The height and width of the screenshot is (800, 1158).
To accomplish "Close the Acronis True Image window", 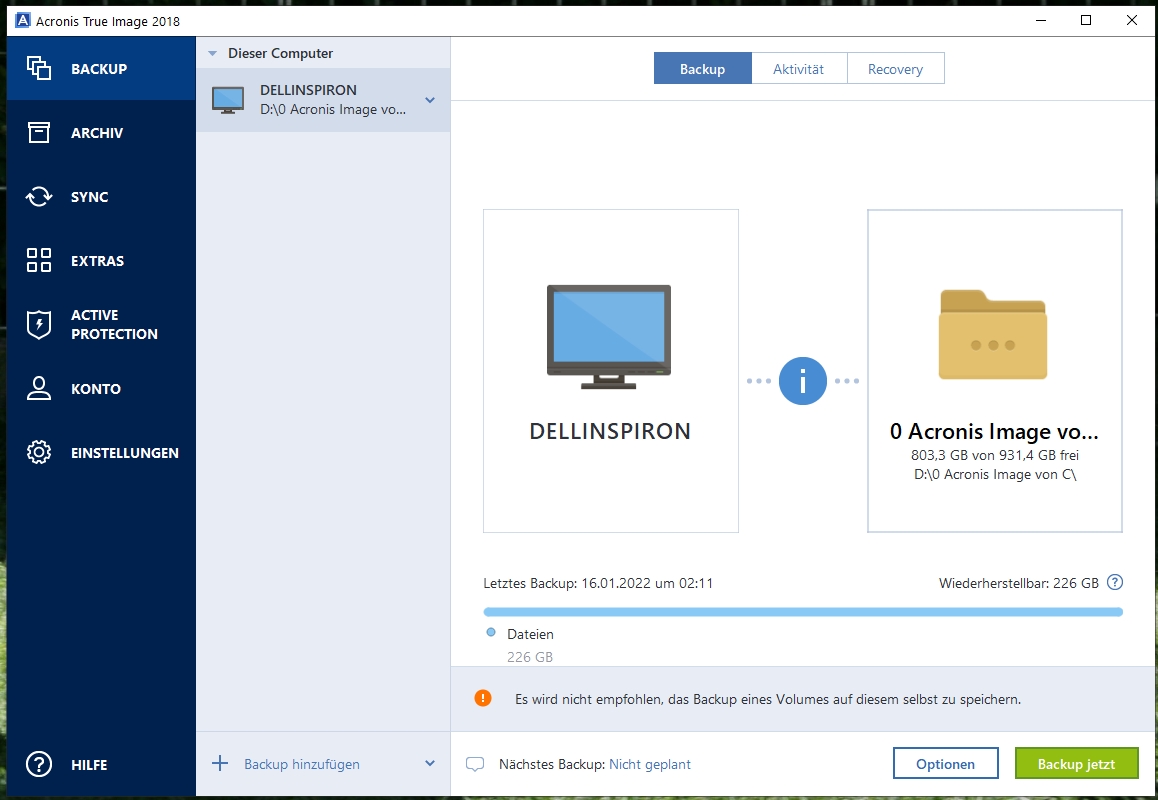I will point(1131,20).
